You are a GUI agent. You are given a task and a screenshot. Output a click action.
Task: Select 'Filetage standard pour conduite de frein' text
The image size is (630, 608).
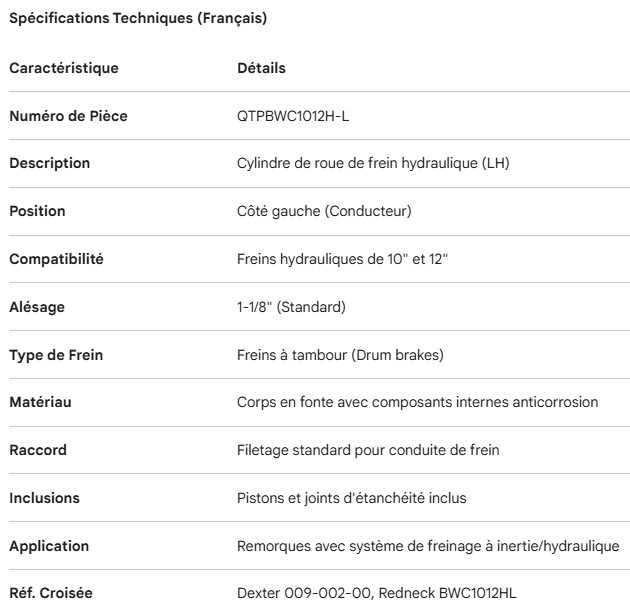click(368, 450)
